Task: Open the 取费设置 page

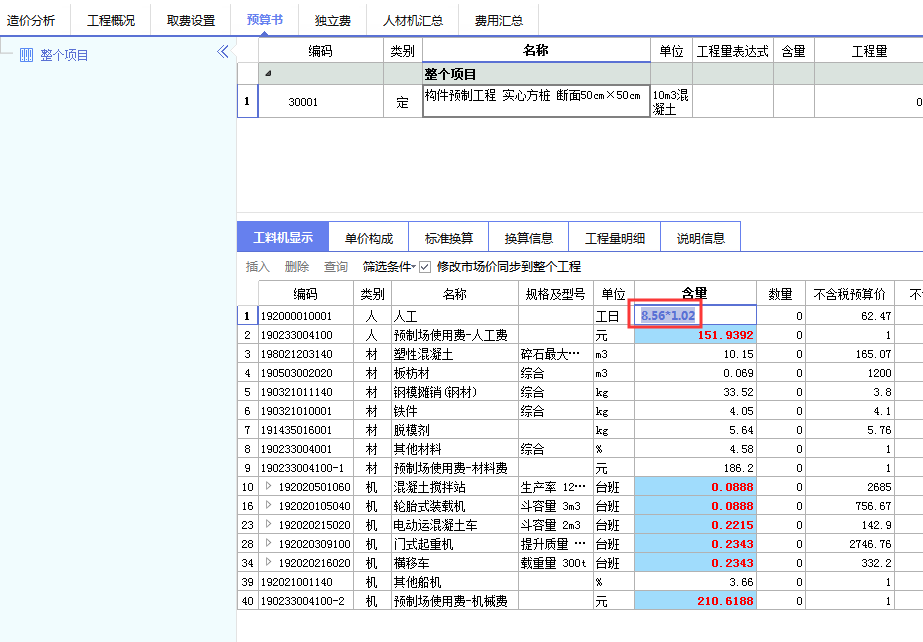Action: click(x=189, y=19)
